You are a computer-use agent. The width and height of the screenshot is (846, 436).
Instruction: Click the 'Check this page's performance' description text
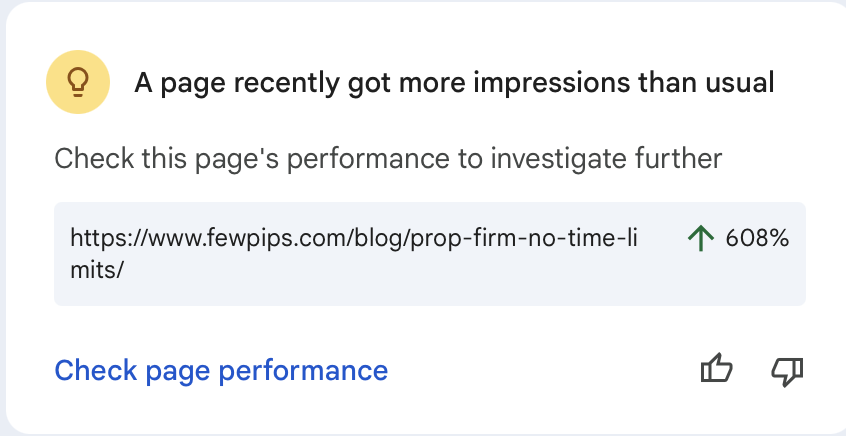[388, 159]
